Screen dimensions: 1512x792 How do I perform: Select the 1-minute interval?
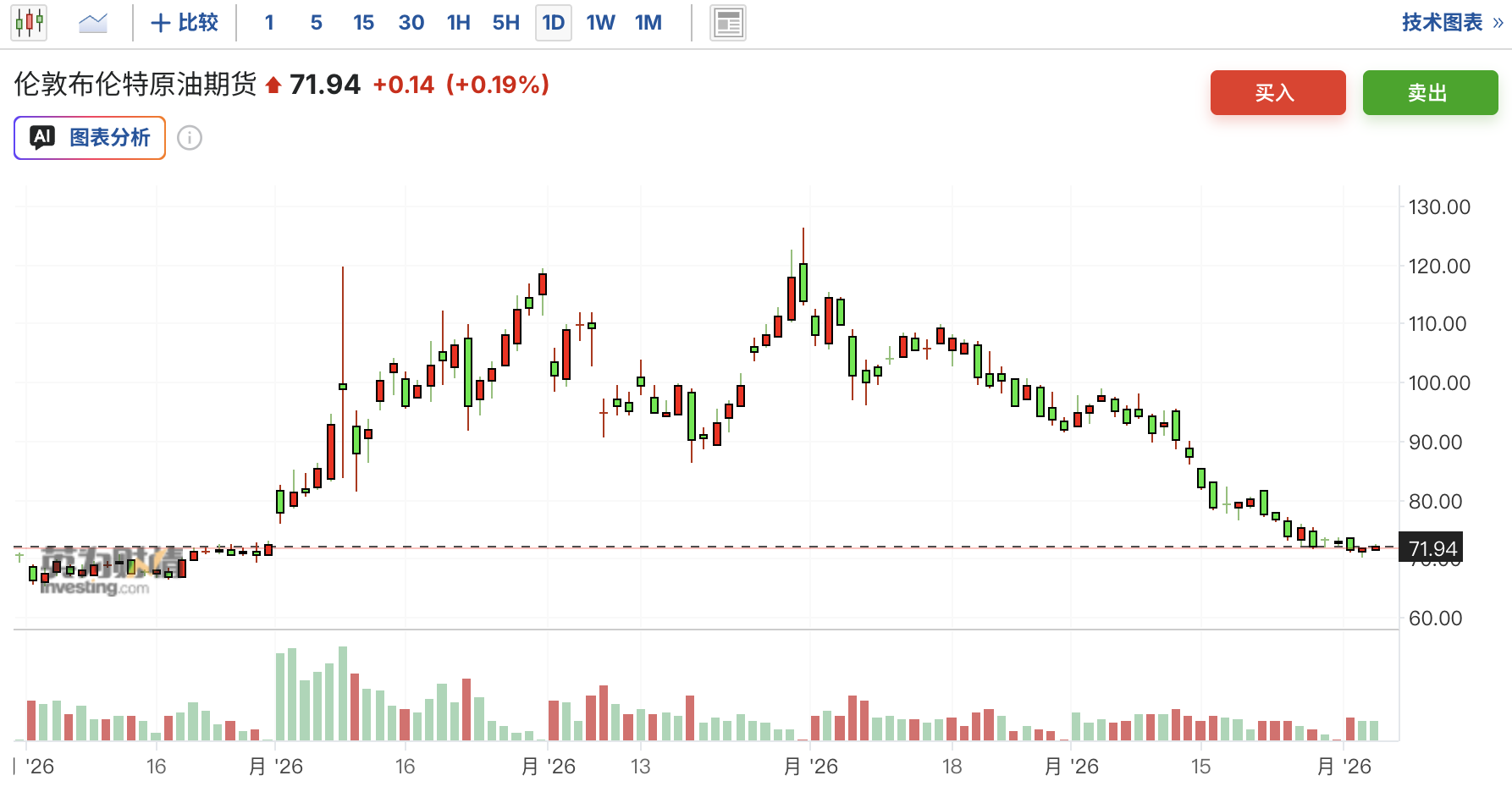point(269,23)
